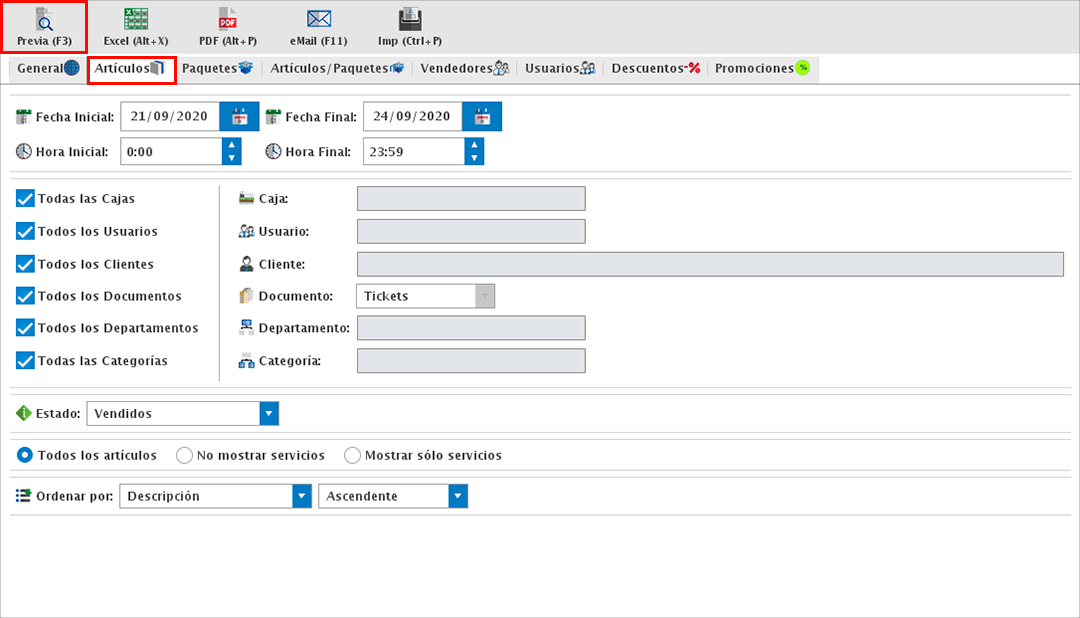Open the Descuentos tab with percent icon
1080x618 pixels.
(655, 69)
